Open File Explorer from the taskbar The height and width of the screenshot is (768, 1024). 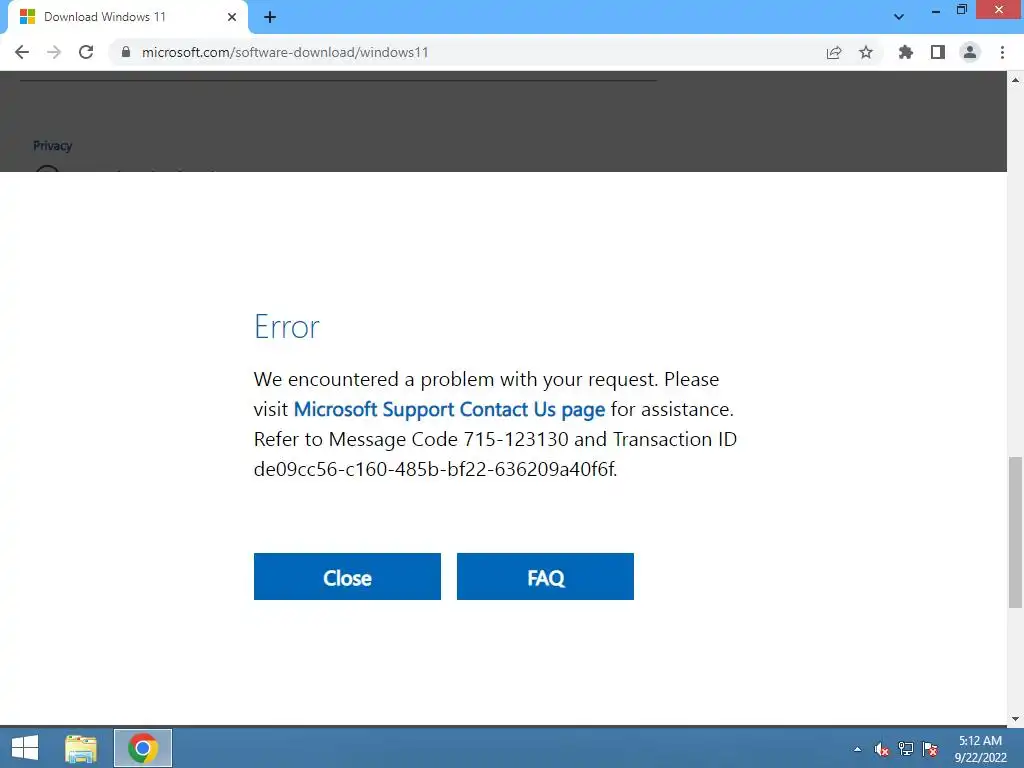81,748
